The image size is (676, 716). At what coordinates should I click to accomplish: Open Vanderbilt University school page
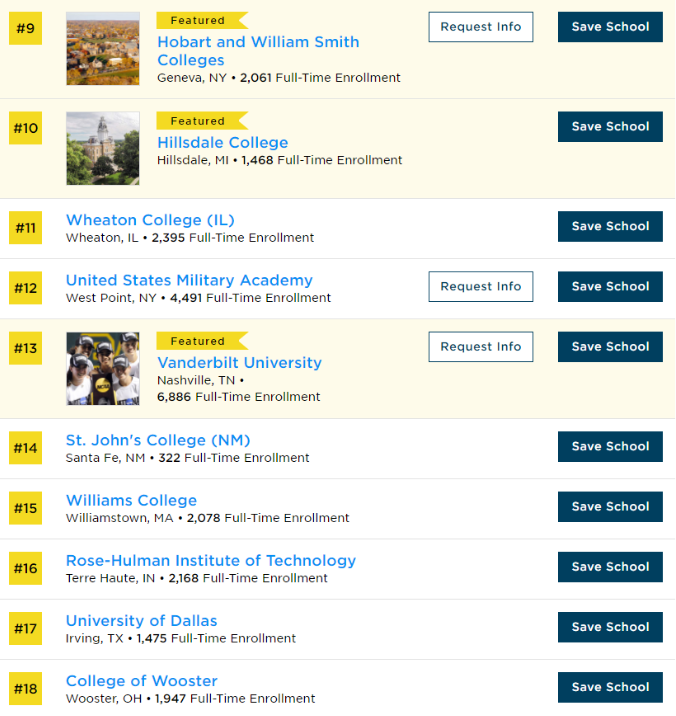239,363
